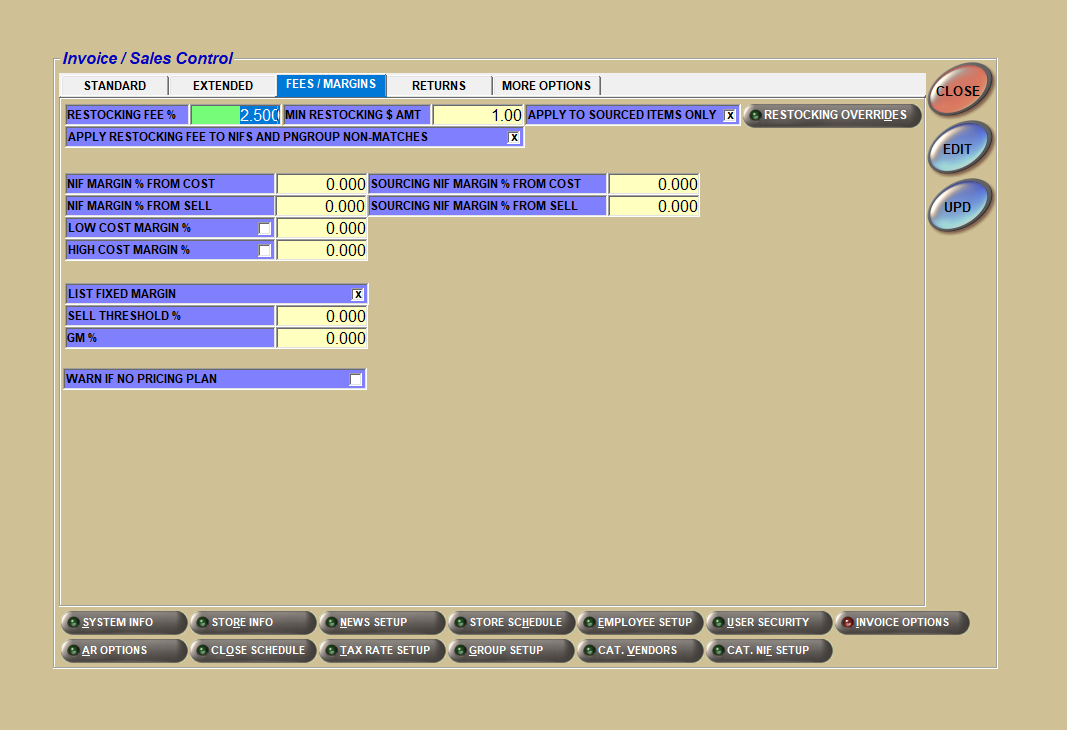Go to Store Info setup
The image size is (1067, 730).
coord(253,623)
